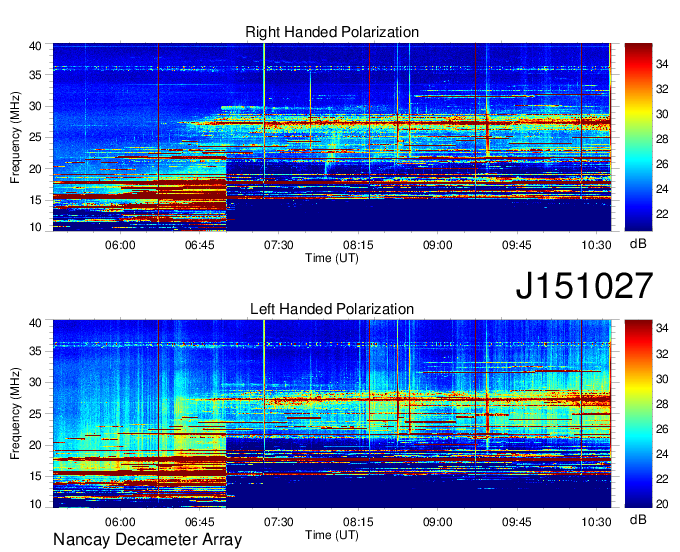The image size is (680, 552).
Task: Click the J151027 identifier label
Action: coord(584,285)
